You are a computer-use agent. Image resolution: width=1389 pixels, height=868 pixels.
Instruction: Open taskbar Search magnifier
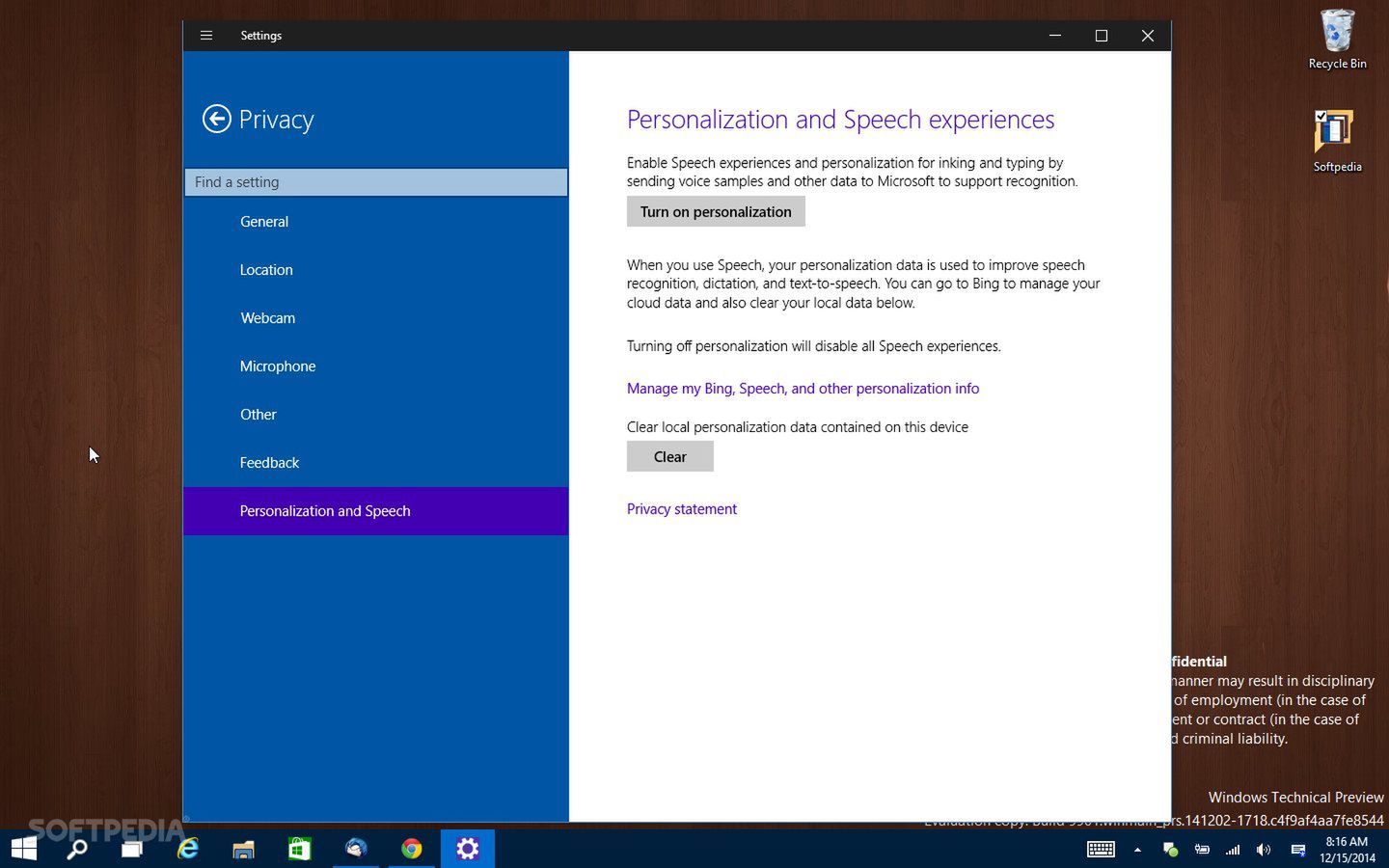point(77,849)
